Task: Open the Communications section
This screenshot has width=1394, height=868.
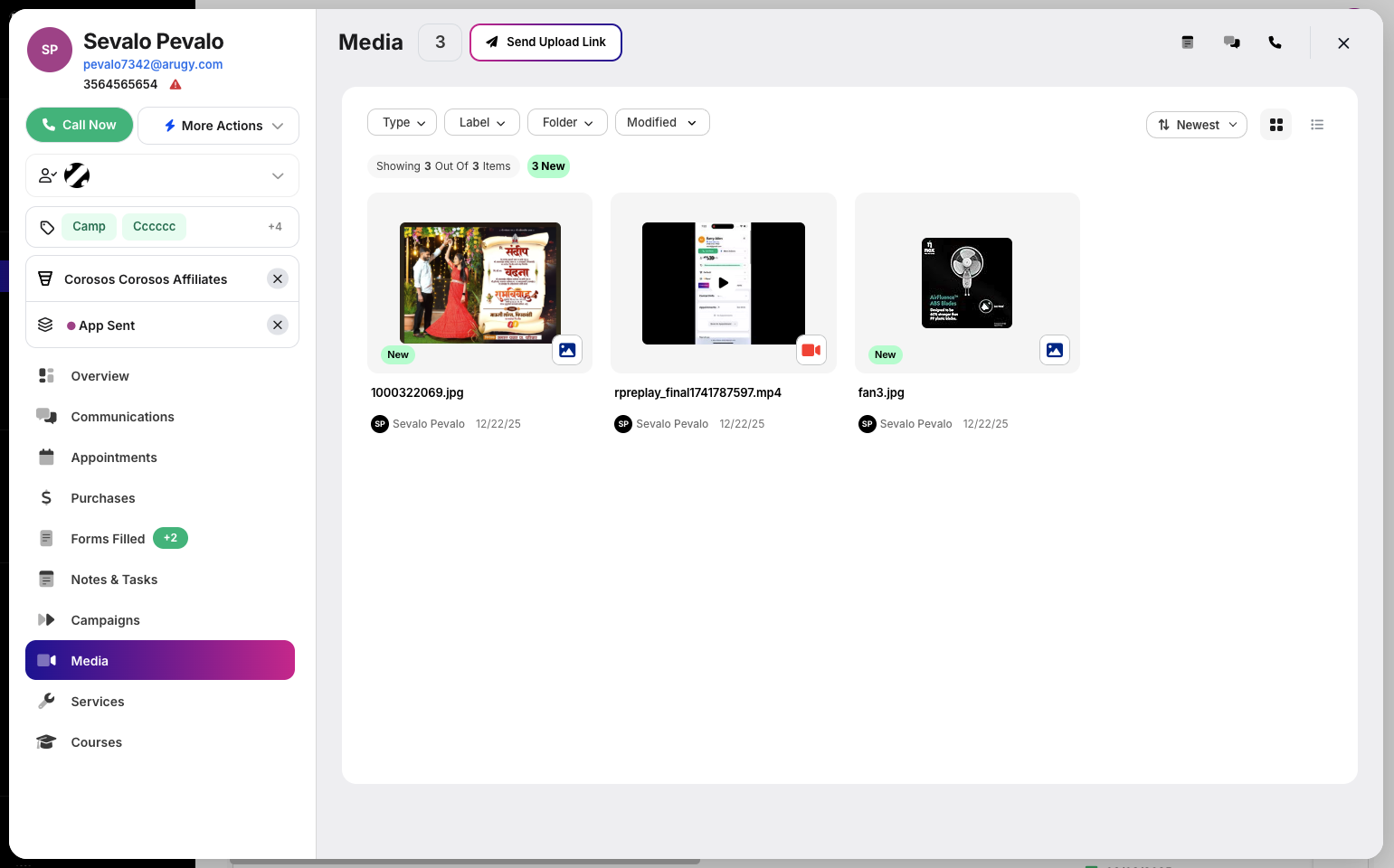Action: pos(160,417)
